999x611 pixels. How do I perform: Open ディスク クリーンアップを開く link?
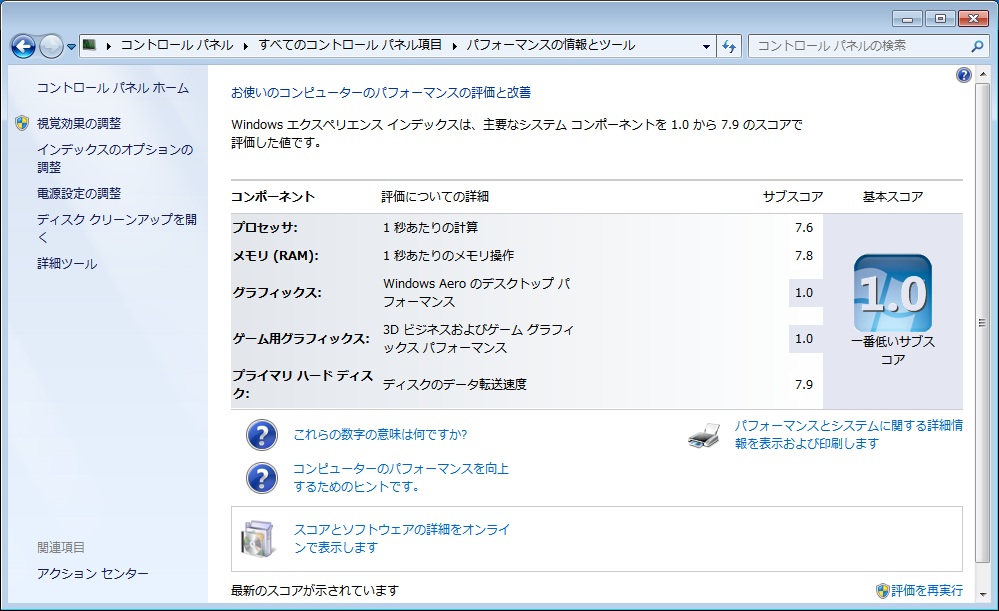coord(117,228)
